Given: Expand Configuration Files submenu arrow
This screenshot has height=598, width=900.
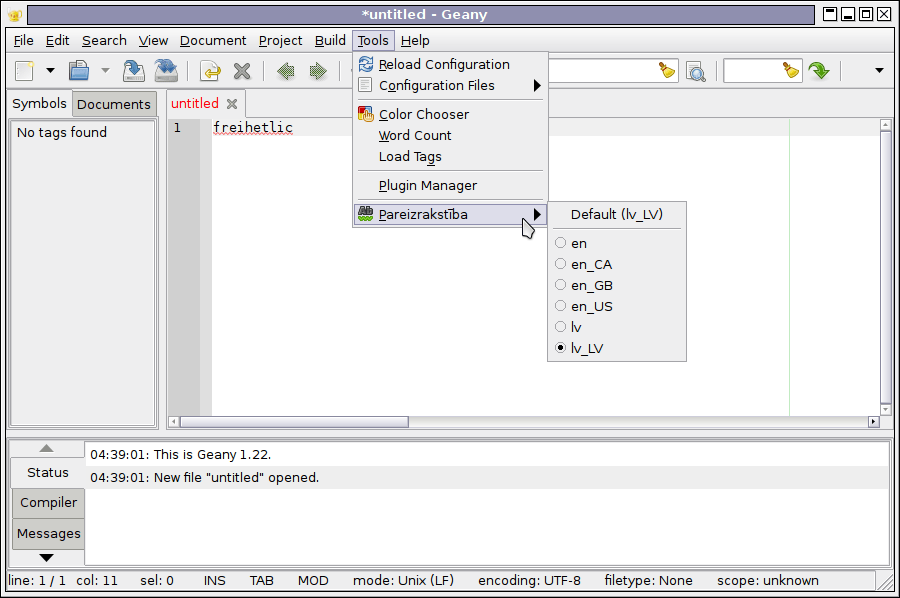Looking at the screenshot, I should click(x=537, y=86).
